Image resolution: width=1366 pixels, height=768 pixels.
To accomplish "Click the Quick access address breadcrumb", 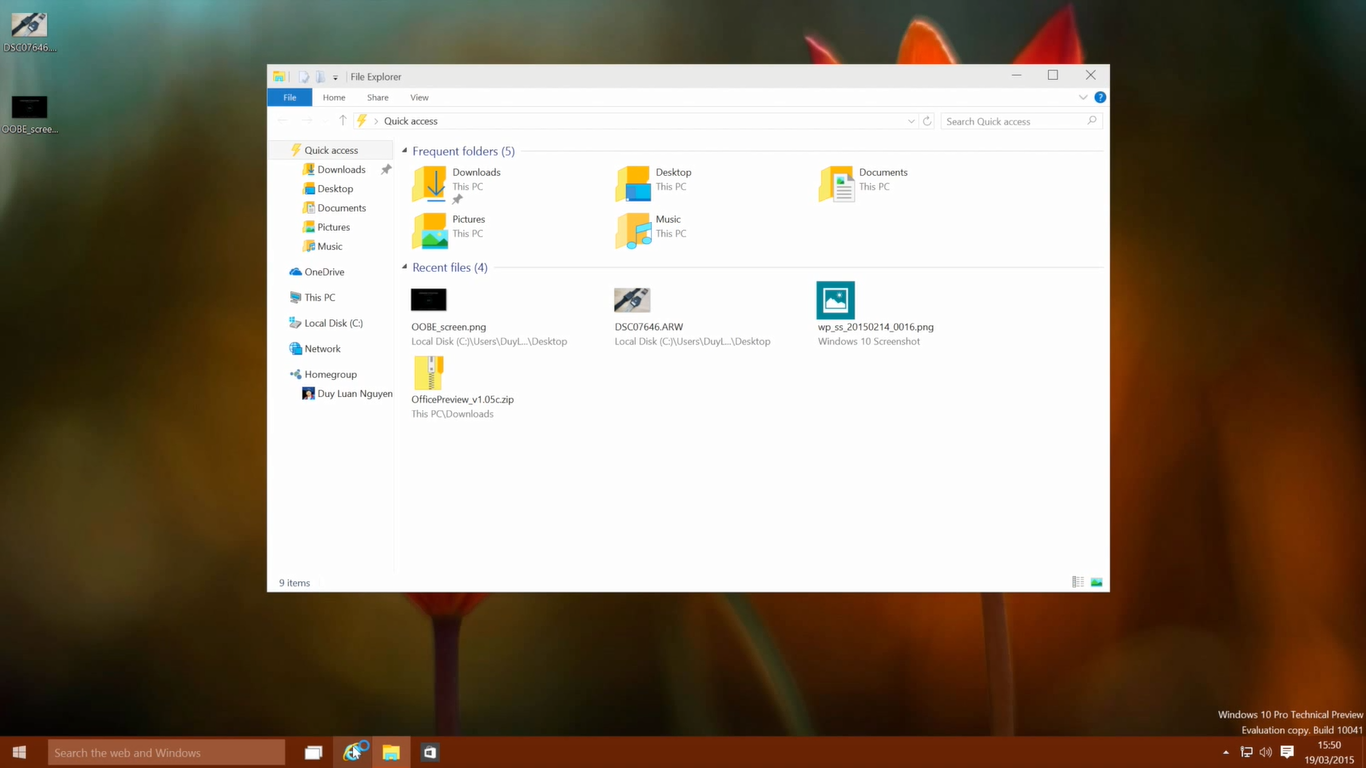I will (411, 121).
